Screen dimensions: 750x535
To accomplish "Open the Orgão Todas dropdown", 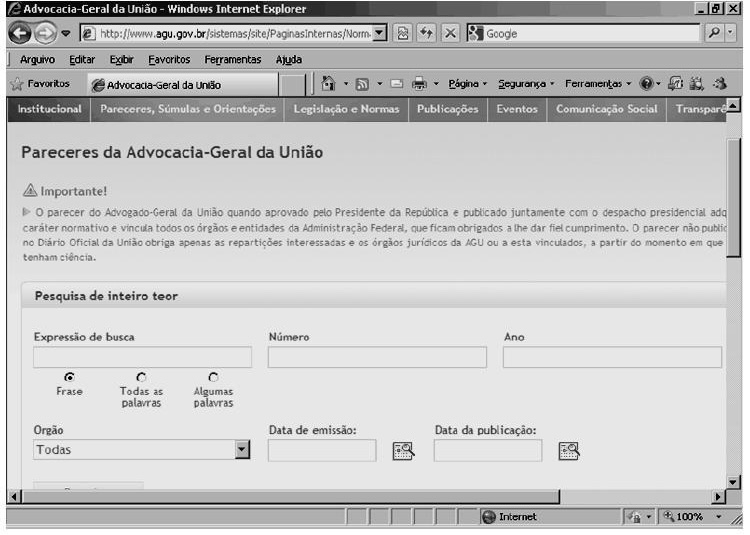I will (142, 450).
